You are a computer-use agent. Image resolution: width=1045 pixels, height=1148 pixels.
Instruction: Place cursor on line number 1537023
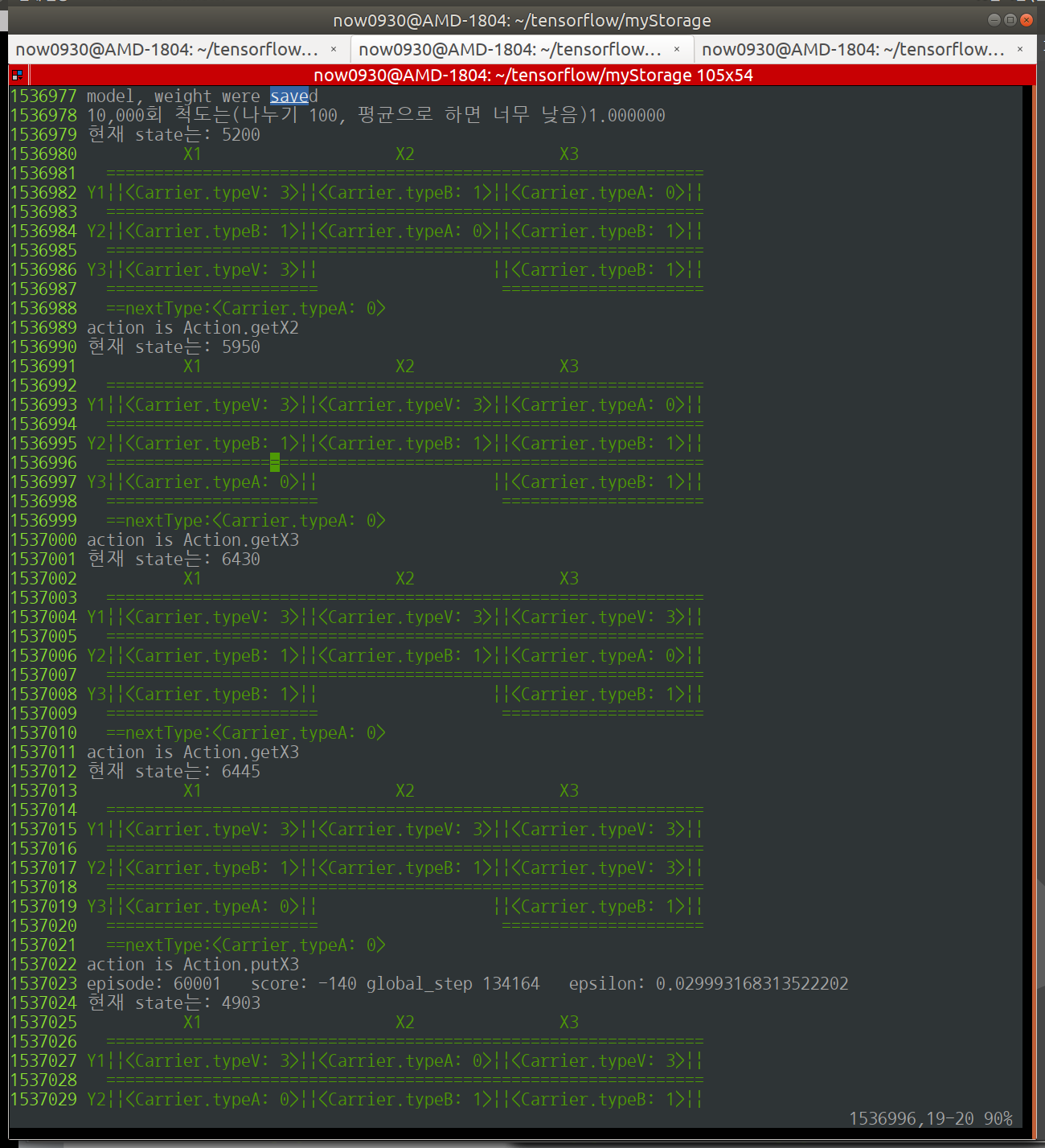pos(43,984)
